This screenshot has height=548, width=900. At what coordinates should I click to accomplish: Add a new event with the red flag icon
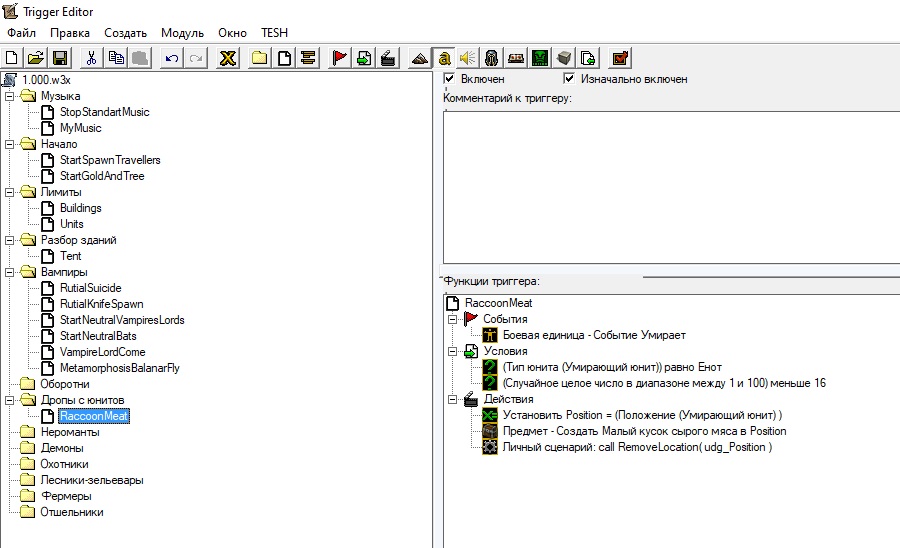click(340, 58)
